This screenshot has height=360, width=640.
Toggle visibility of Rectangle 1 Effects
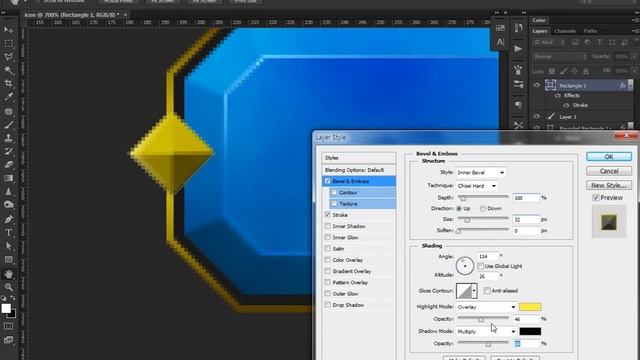[558, 96]
